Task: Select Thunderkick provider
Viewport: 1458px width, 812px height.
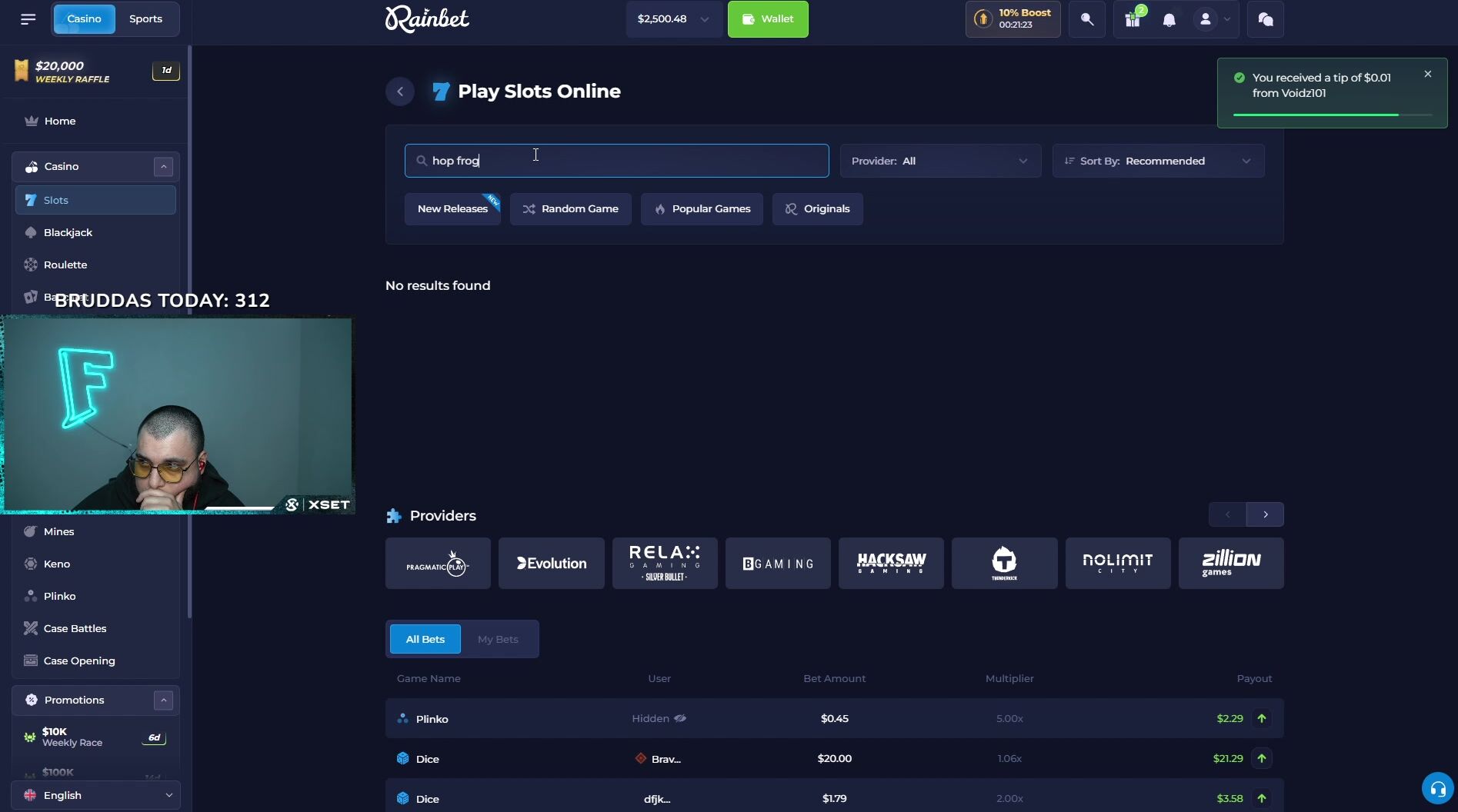Action: coord(1005,564)
